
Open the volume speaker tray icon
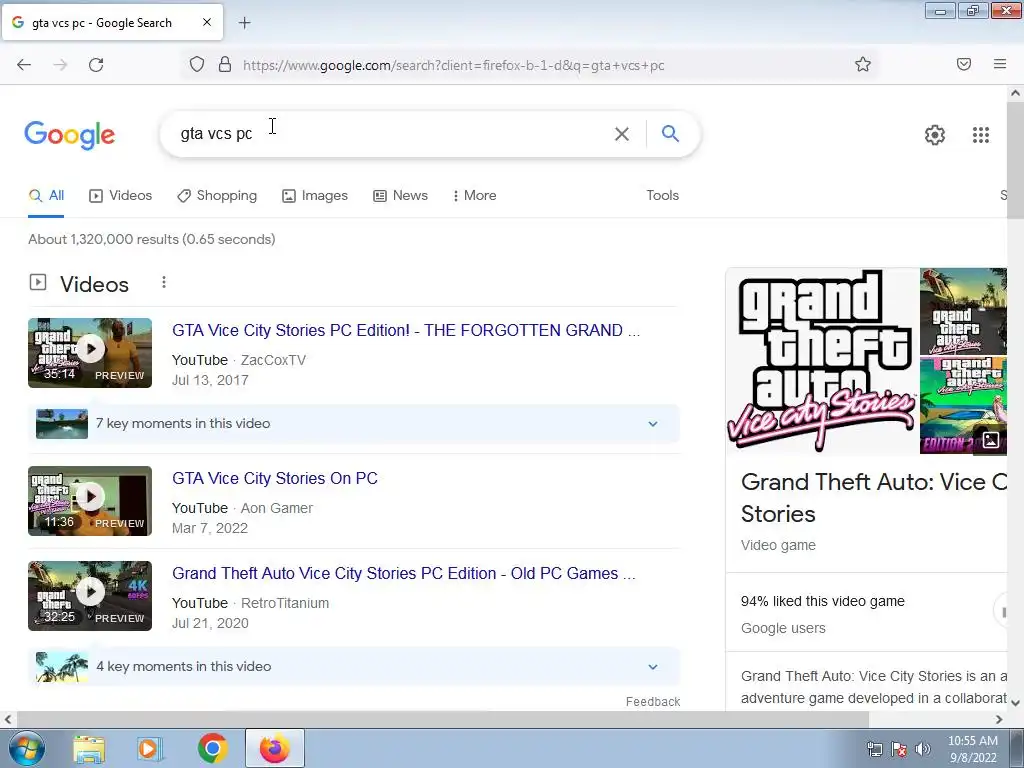point(923,749)
